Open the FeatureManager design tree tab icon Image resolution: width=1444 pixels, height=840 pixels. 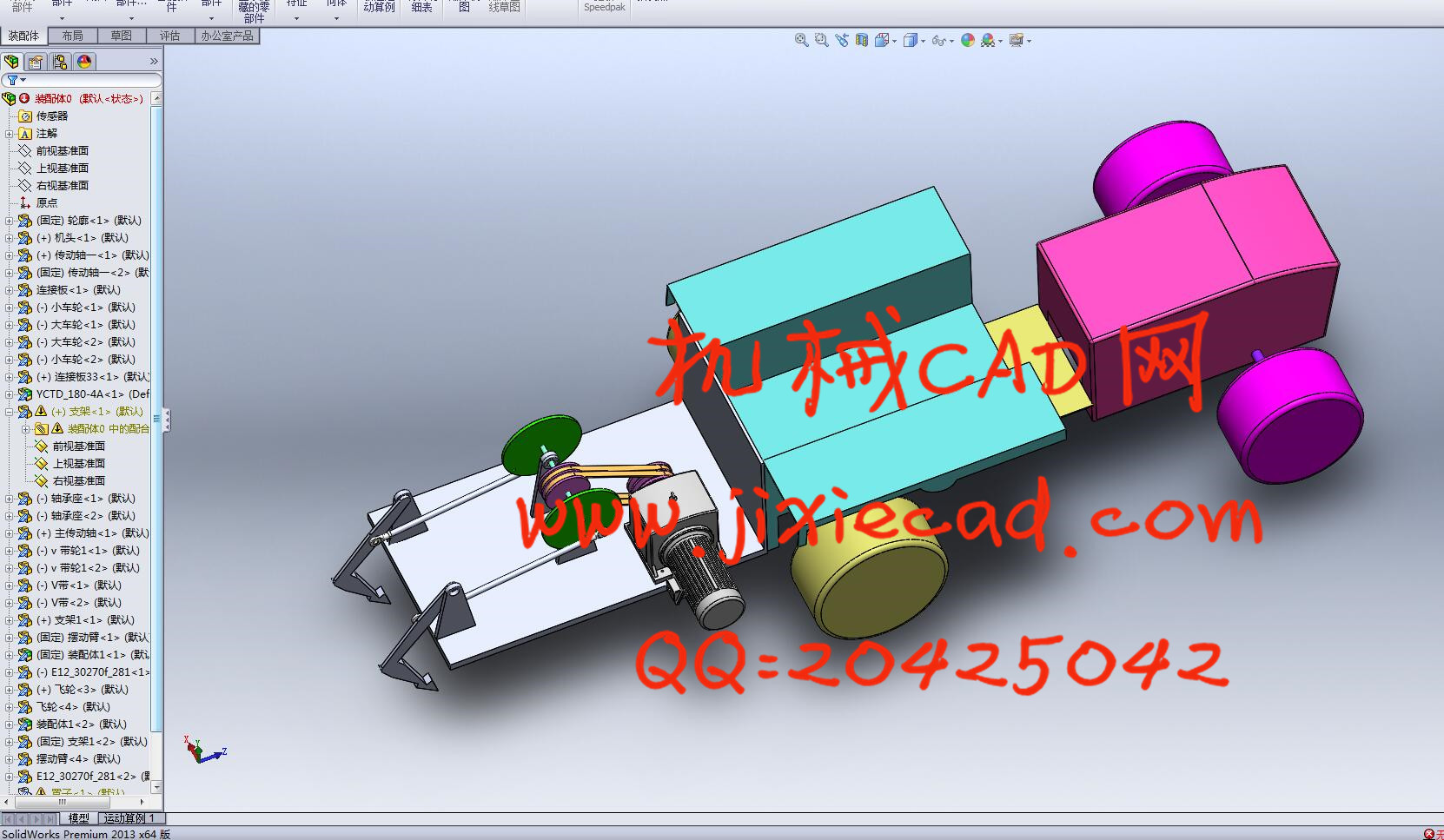click(12, 62)
